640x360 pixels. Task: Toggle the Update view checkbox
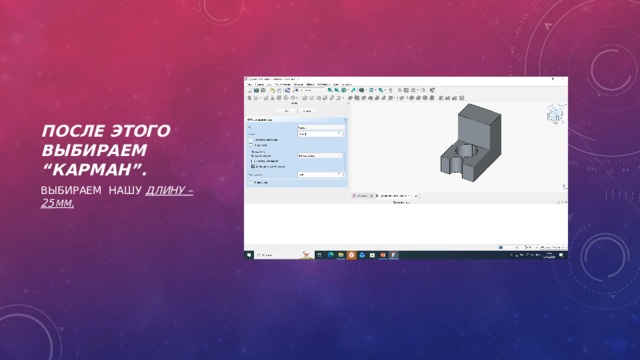[x=251, y=182]
